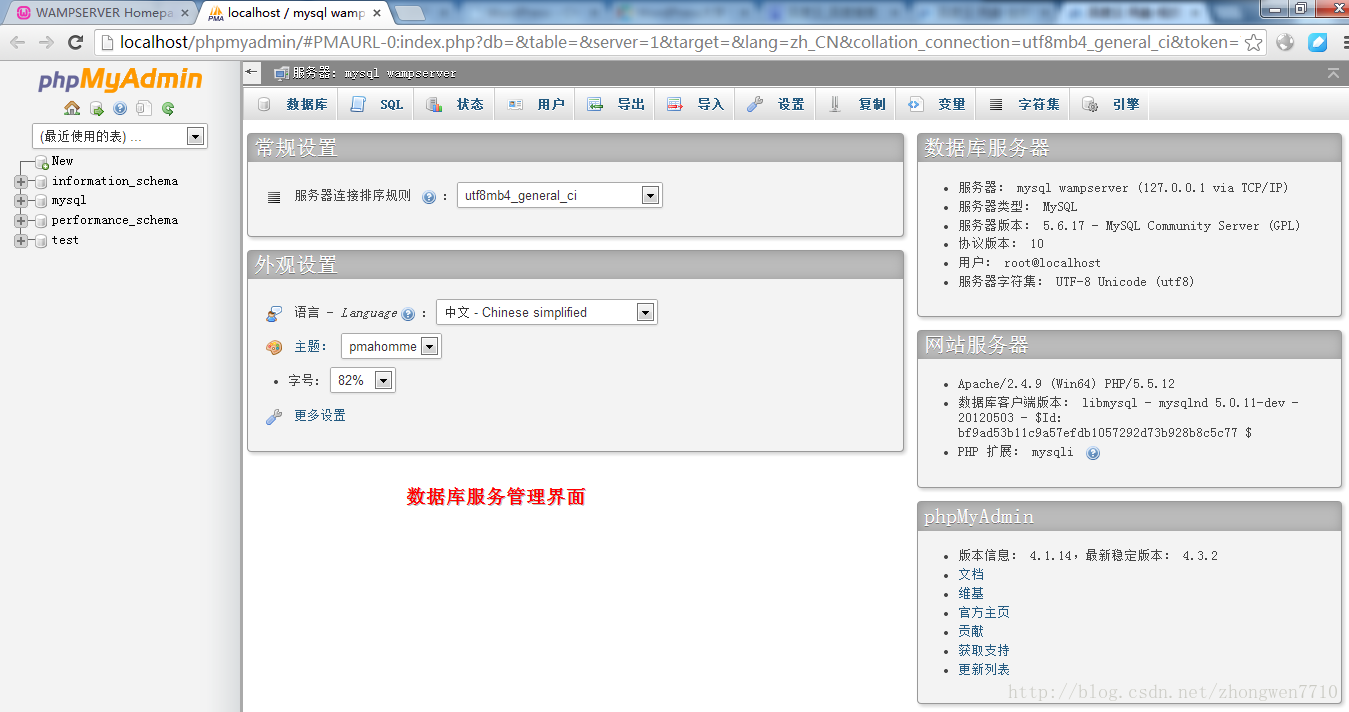Screen dimensions: 1349x712
Task: Click the log out icon in the sidebar
Action: 97,108
